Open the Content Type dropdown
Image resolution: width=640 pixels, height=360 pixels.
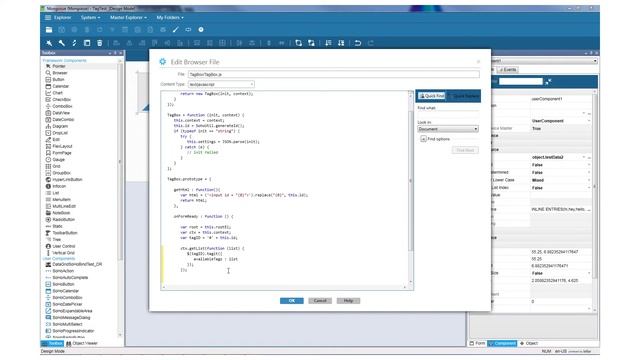tap(221, 84)
